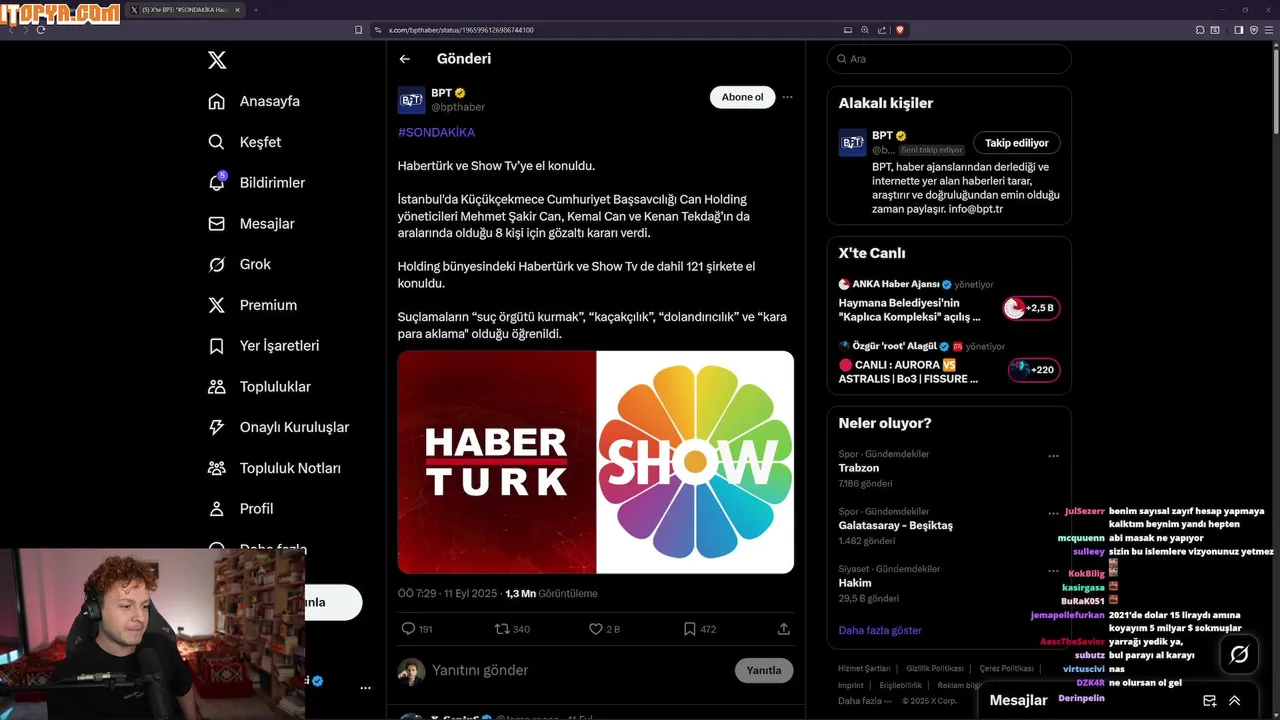
Task: Click the share icon on the post
Action: point(784,629)
